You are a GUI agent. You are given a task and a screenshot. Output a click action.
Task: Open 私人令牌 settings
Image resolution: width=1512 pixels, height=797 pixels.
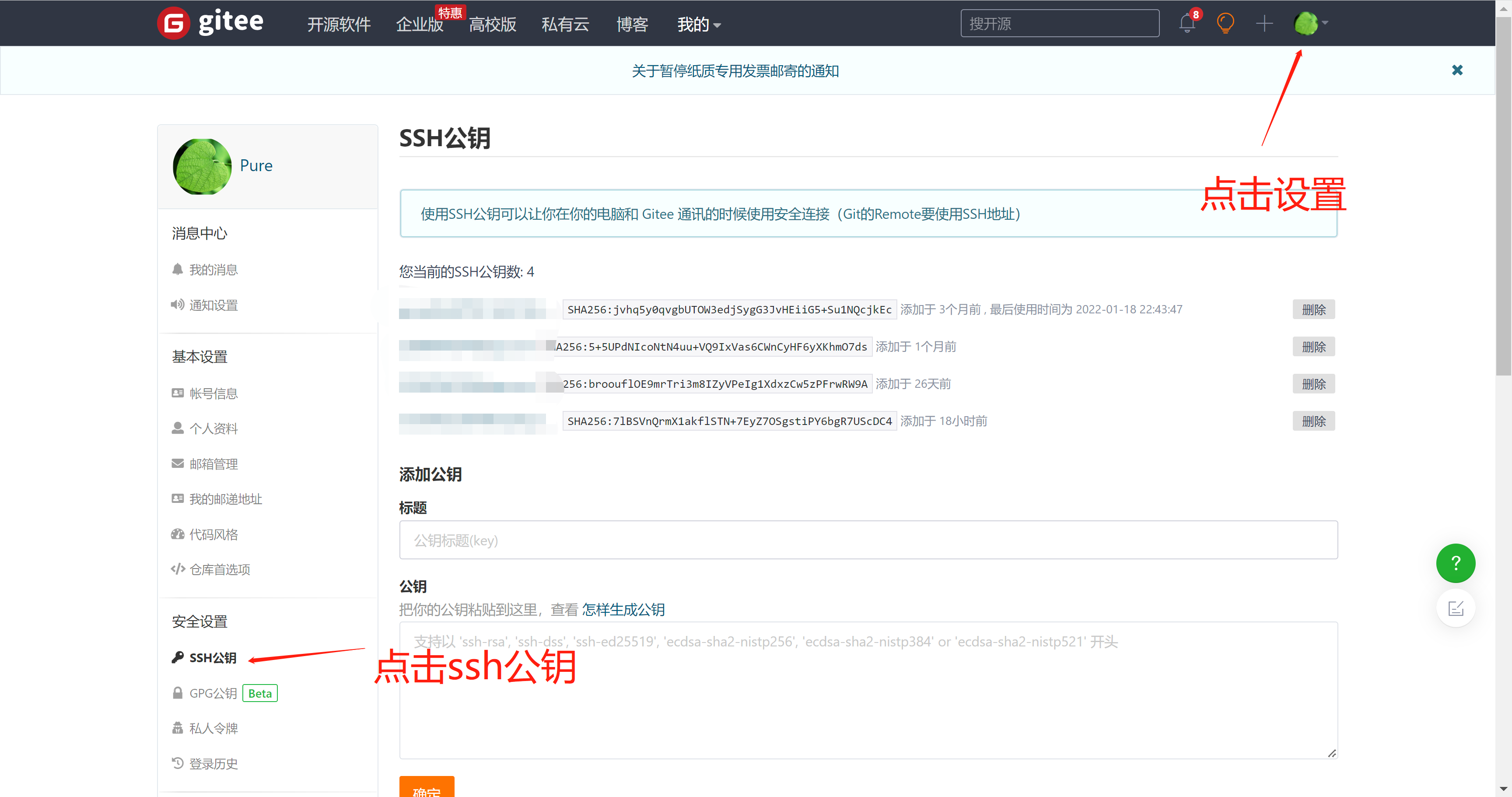click(213, 728)
